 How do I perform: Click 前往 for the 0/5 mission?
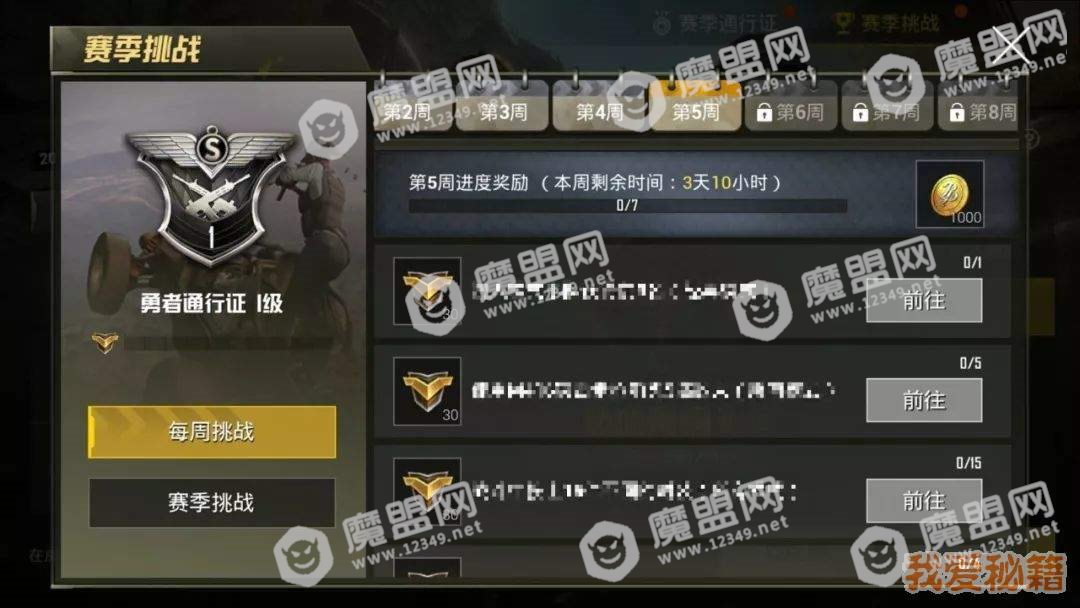(924, 400)
